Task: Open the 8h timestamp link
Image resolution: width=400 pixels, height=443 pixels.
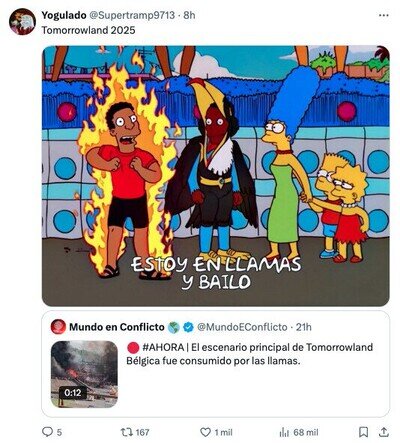Action: 189,15
